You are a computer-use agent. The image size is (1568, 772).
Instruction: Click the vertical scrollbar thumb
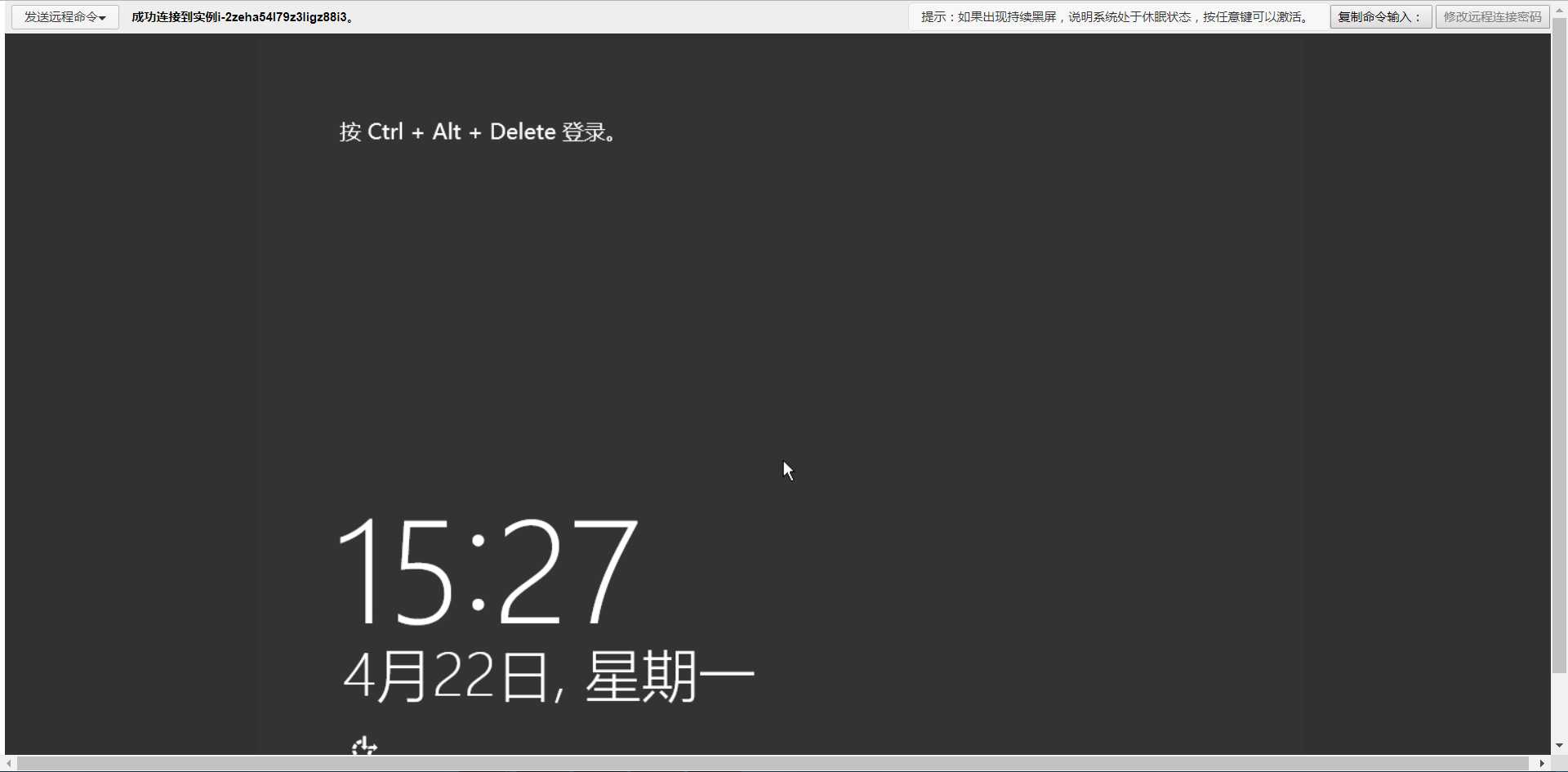click(1559, 346)
